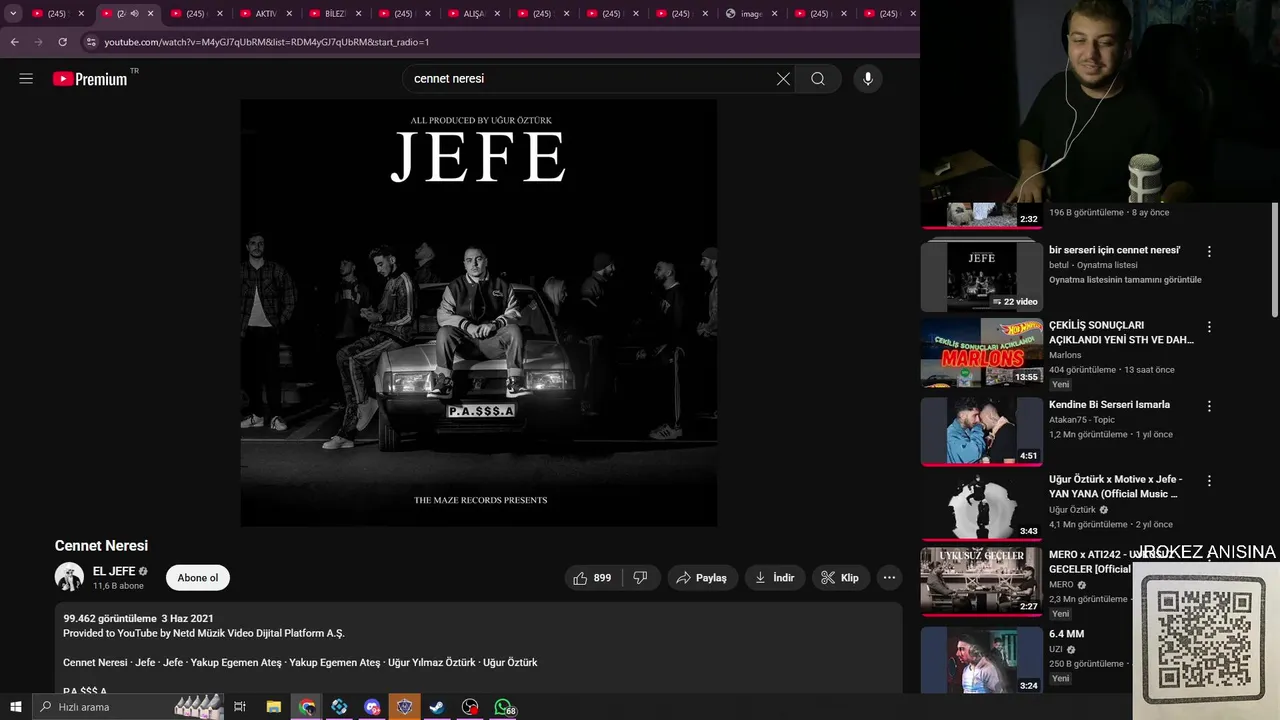Open '6.4 MM' video title

1066,634
